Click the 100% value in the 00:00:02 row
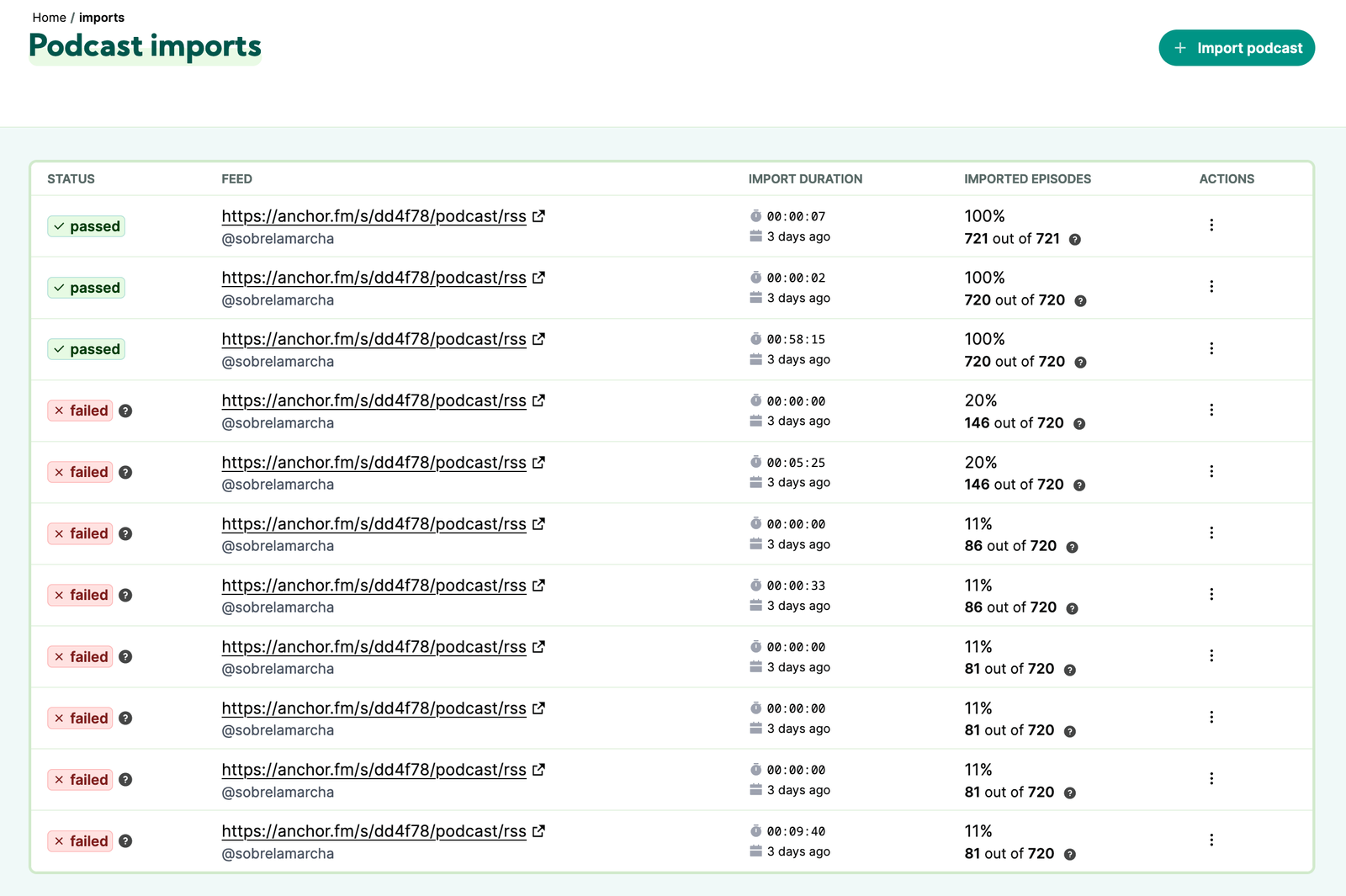Viewport: 1346px width, 896px height. 984,278
